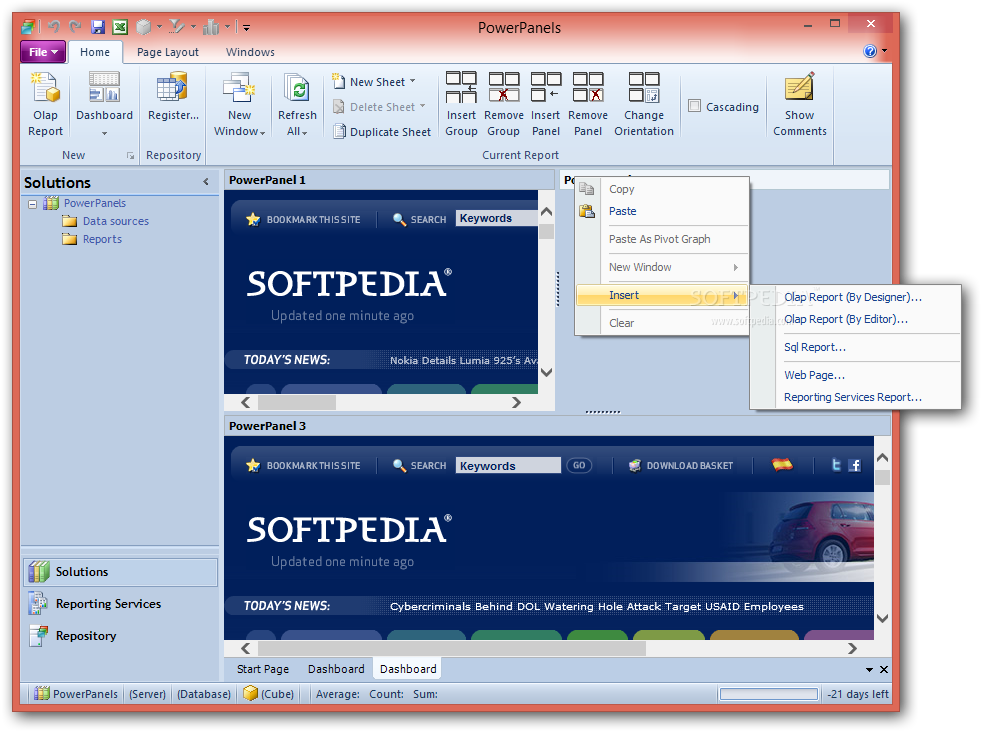982x732 pixels.
Task: Click the Keywords search field in PowerPanel 1
Action: [497, 218]
